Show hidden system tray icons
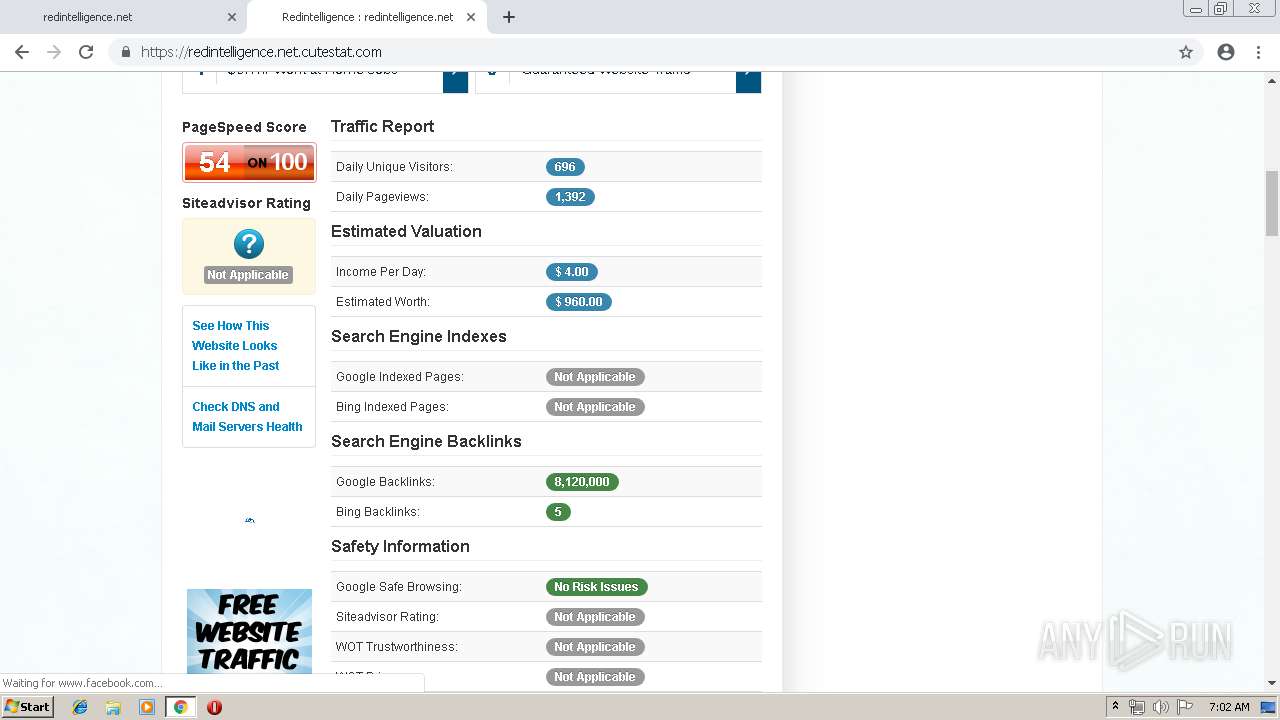The width and height of the screenshot is (1280, 720). click(1115, 707)
